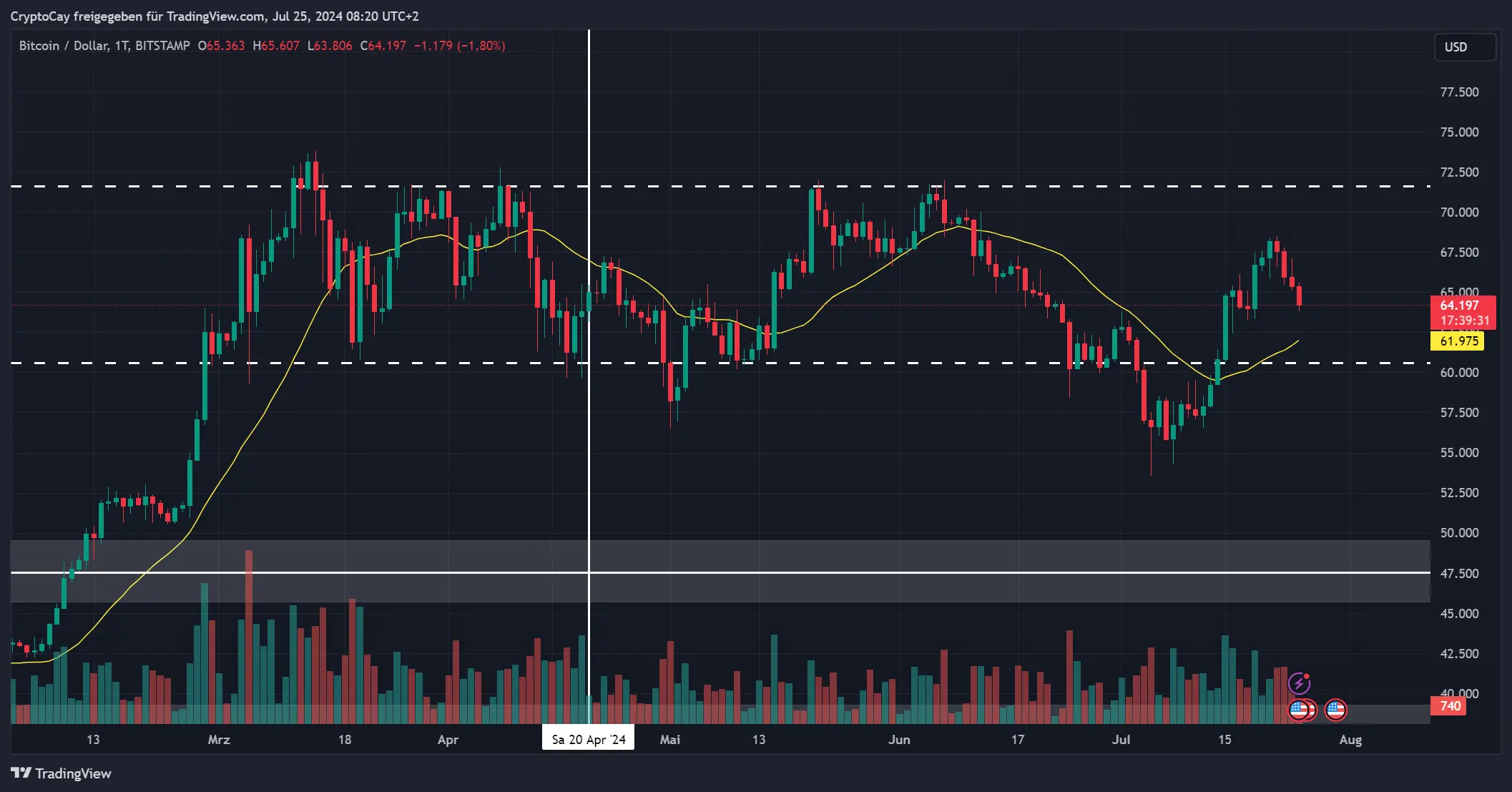Click the red 740 volume label
This screenshot has width=1512, height=792.
point(1448,706)
